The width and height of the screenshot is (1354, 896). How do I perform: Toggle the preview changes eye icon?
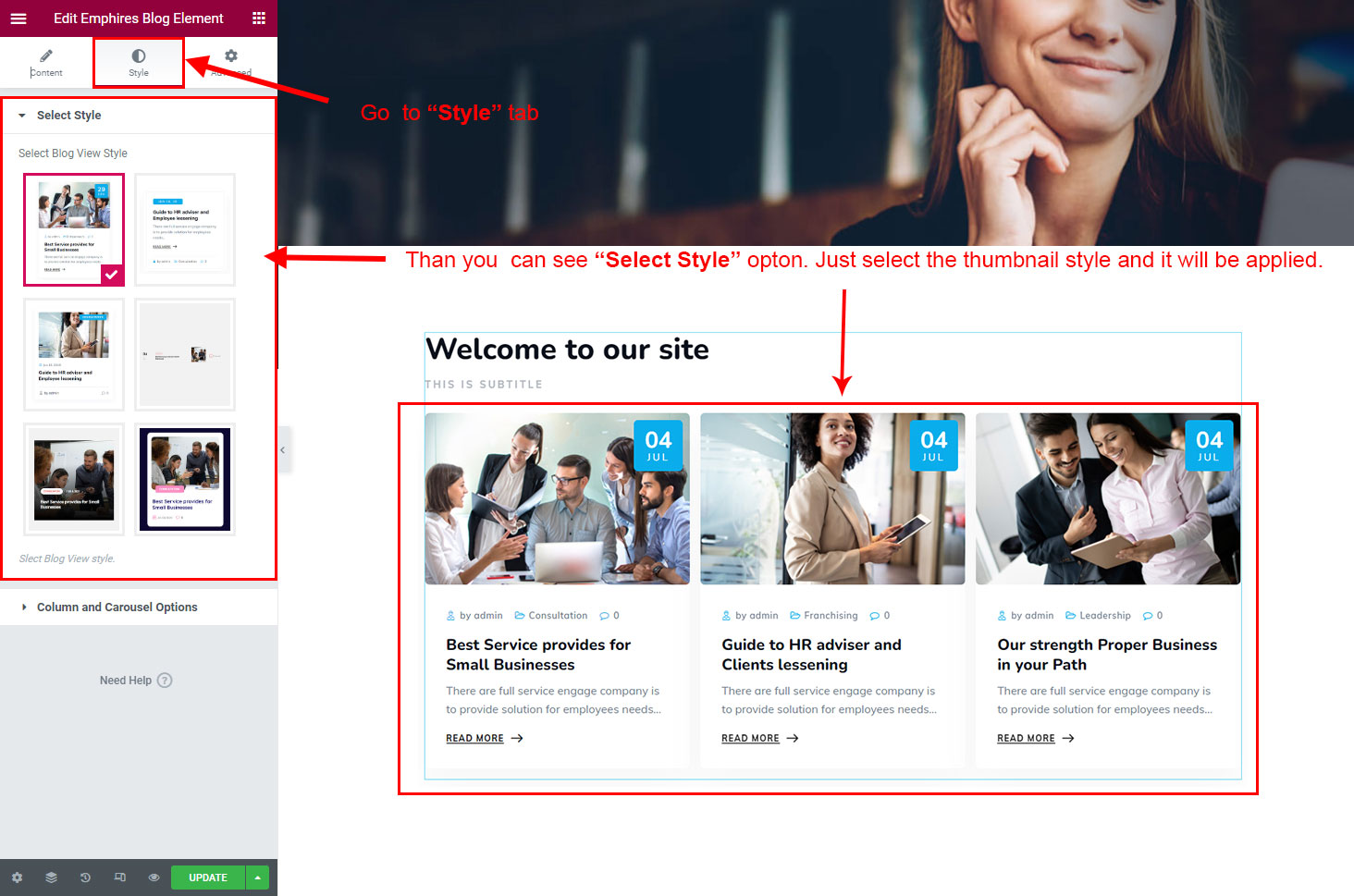pos(154,878)
